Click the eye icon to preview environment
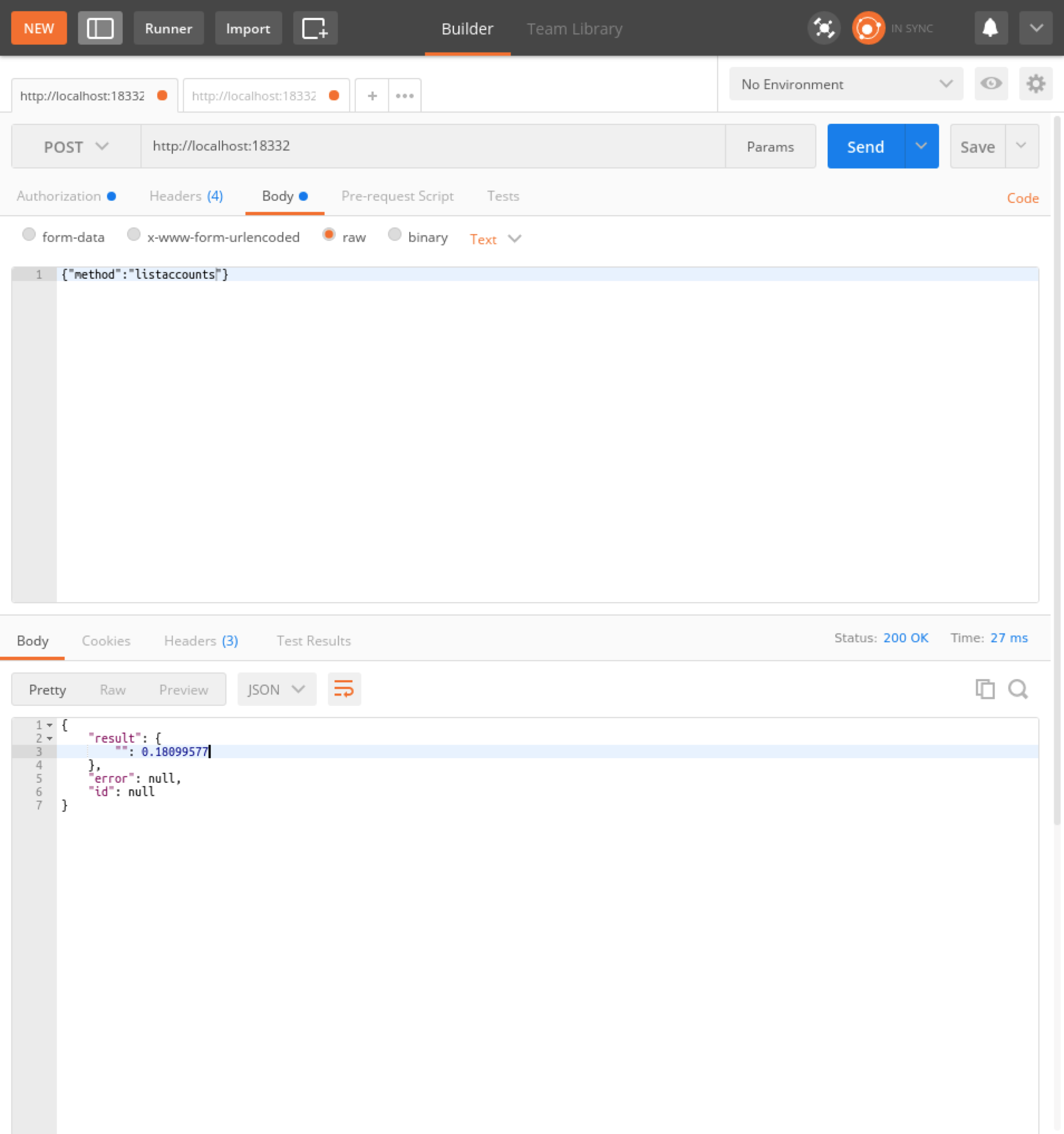This screenshot has width=1064, height=1134. pyautogui.click(x=992, y=84)
